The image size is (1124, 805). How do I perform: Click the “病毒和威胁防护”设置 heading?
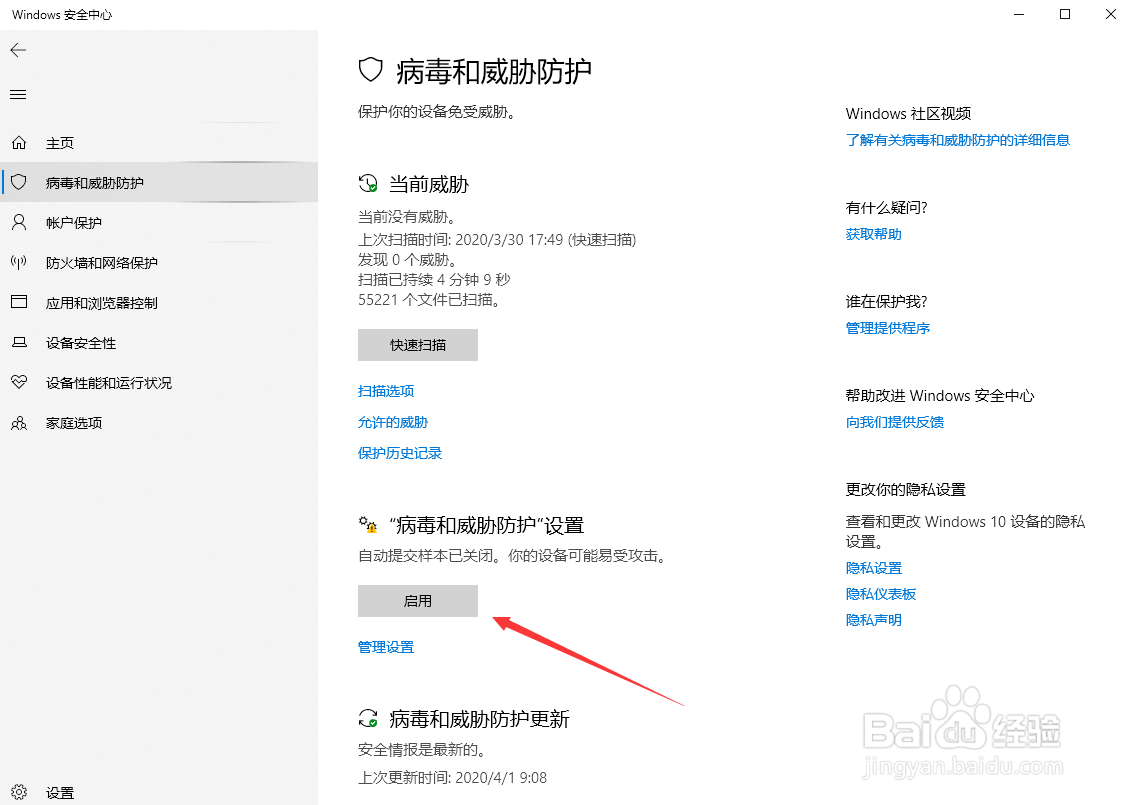point(487,525)
